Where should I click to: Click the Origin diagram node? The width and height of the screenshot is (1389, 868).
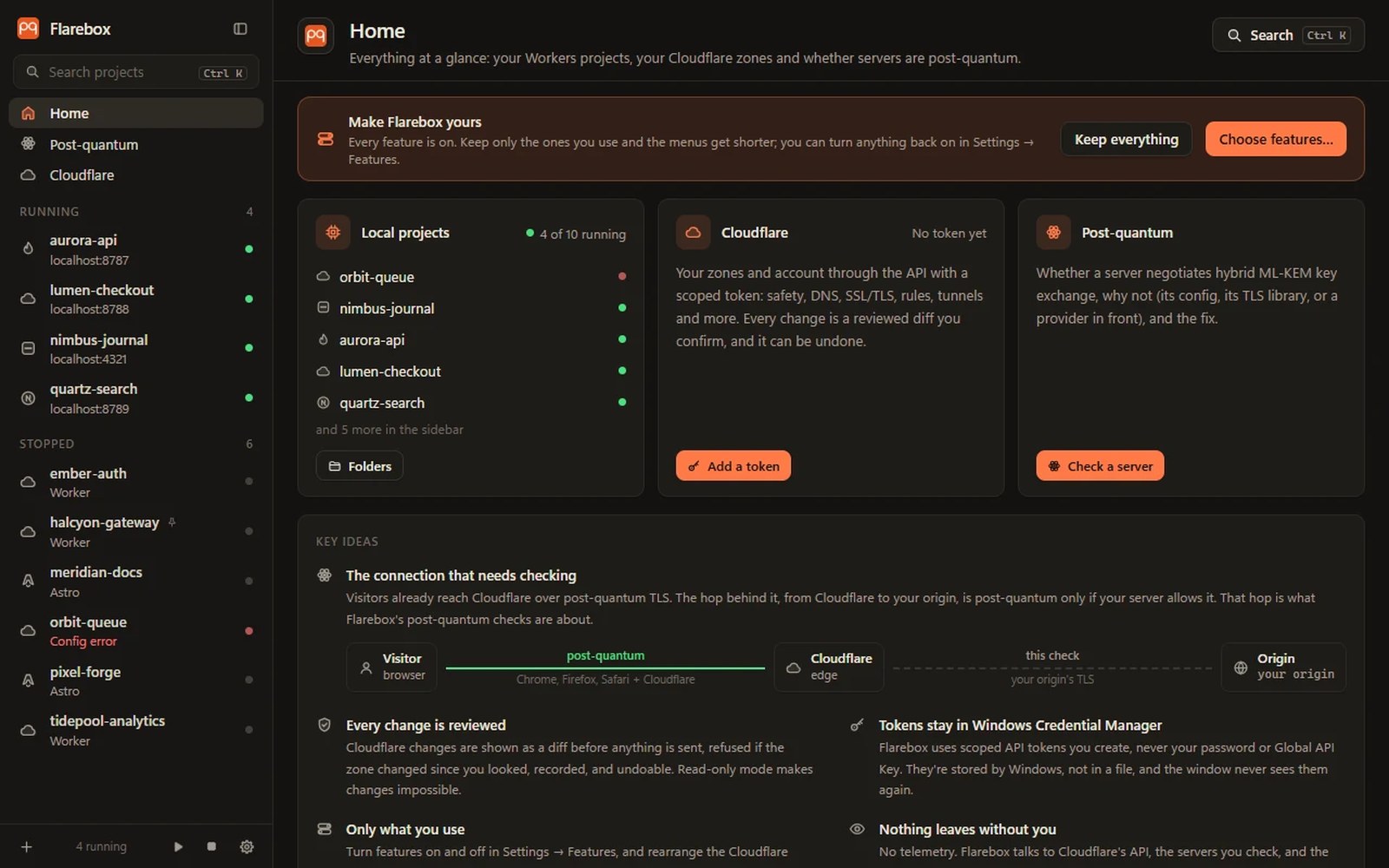[1283, 667]
